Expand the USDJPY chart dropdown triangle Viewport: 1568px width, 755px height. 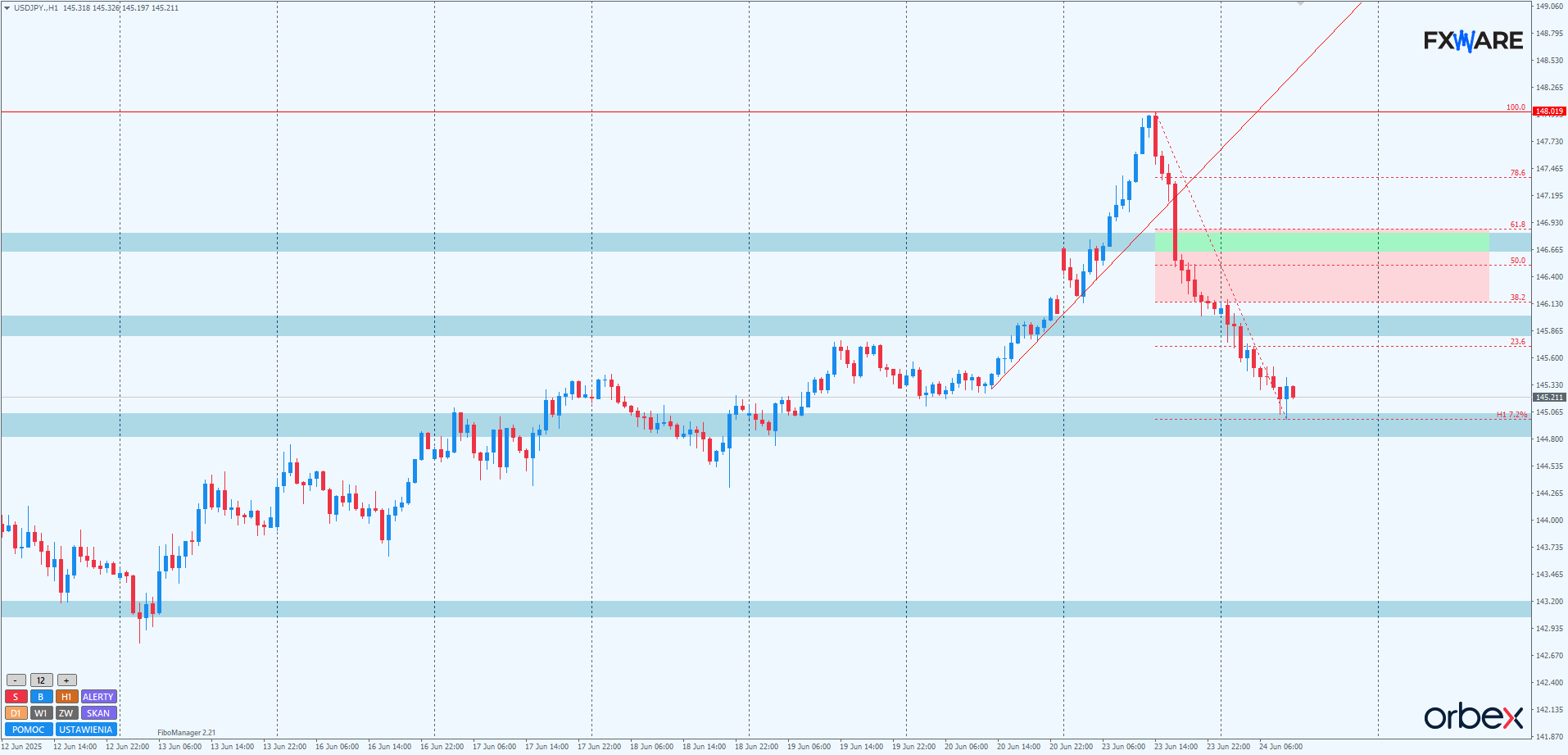pyautogui.click(x=7, y=8)
